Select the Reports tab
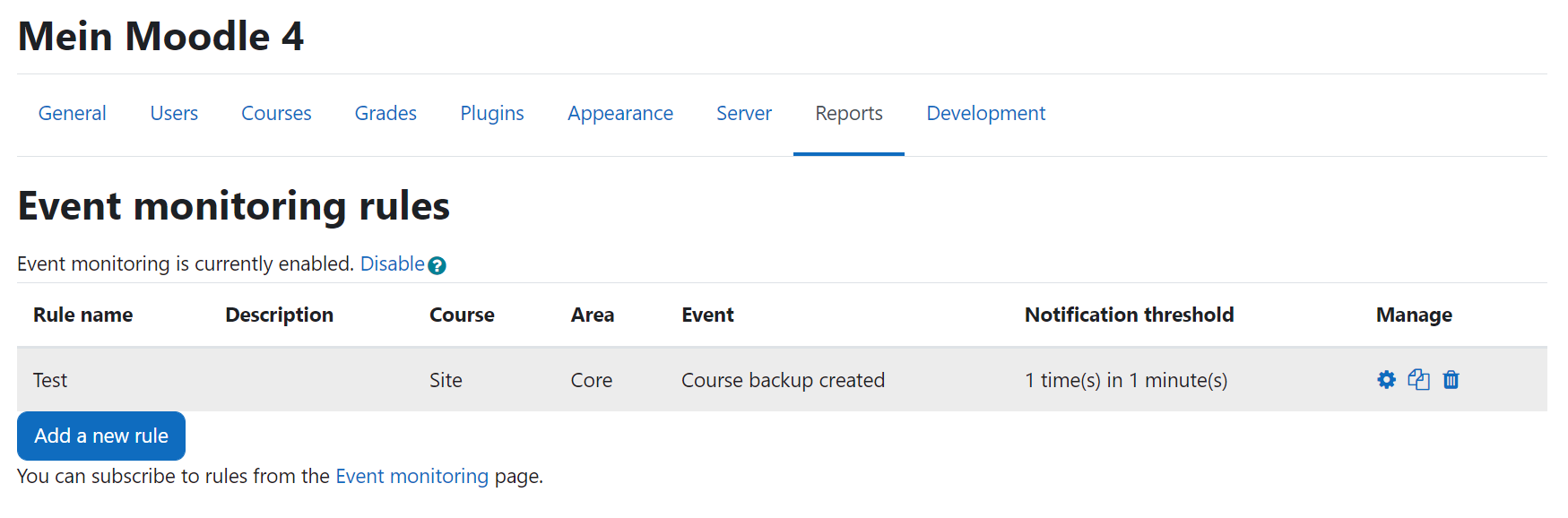1568x518 pixels. [849, 114]
